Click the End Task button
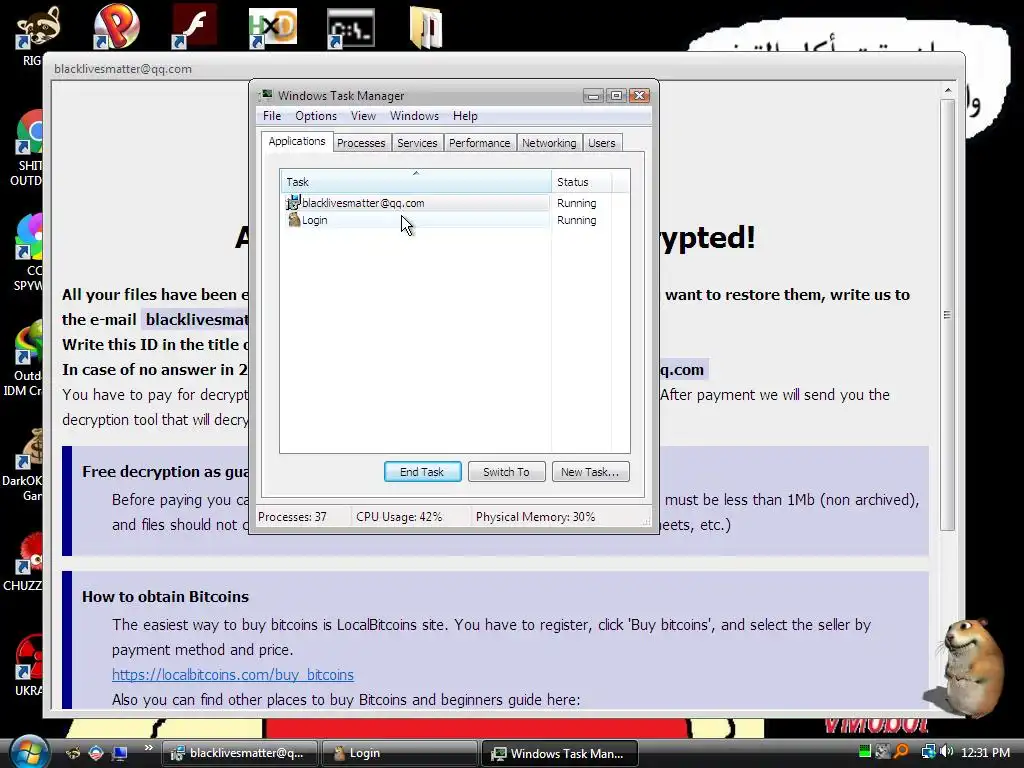Image resolution: width=1024 pixels, height=768 pixels. click(423, 472)
